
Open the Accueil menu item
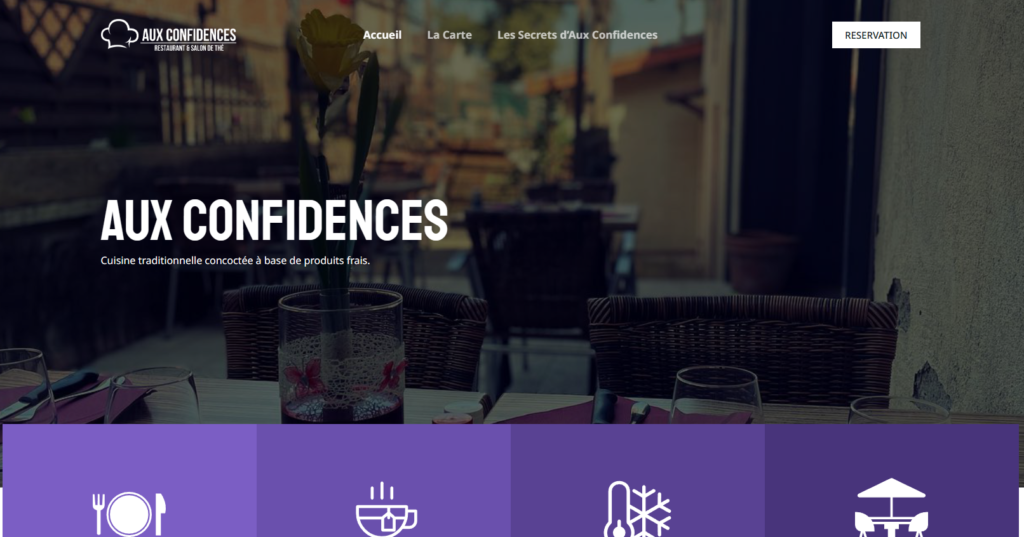click(382, 35)
